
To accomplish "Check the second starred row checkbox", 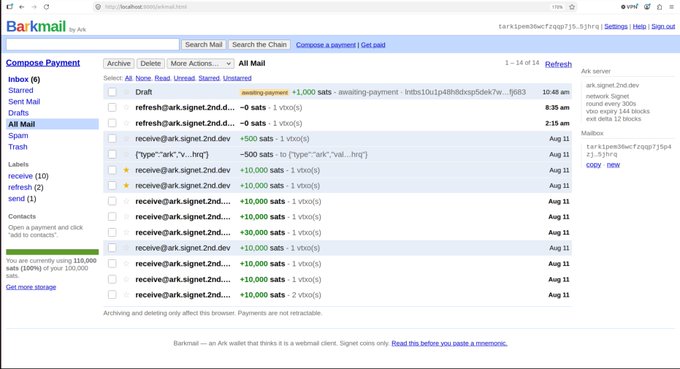I will (x=112, y=186).
